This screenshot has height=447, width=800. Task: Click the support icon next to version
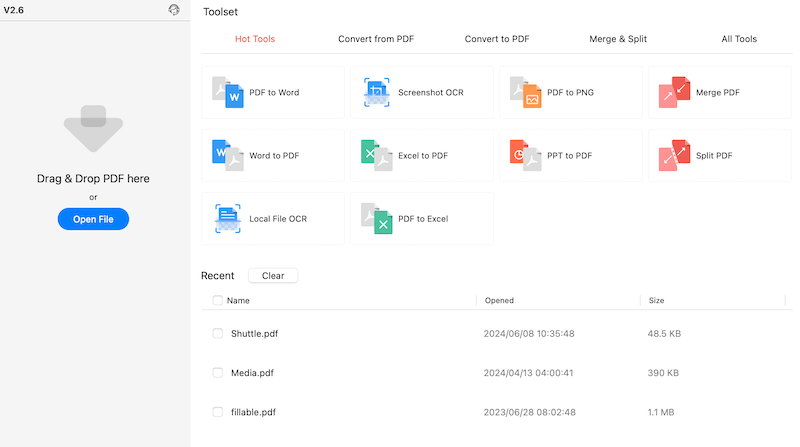pos(175,10)
